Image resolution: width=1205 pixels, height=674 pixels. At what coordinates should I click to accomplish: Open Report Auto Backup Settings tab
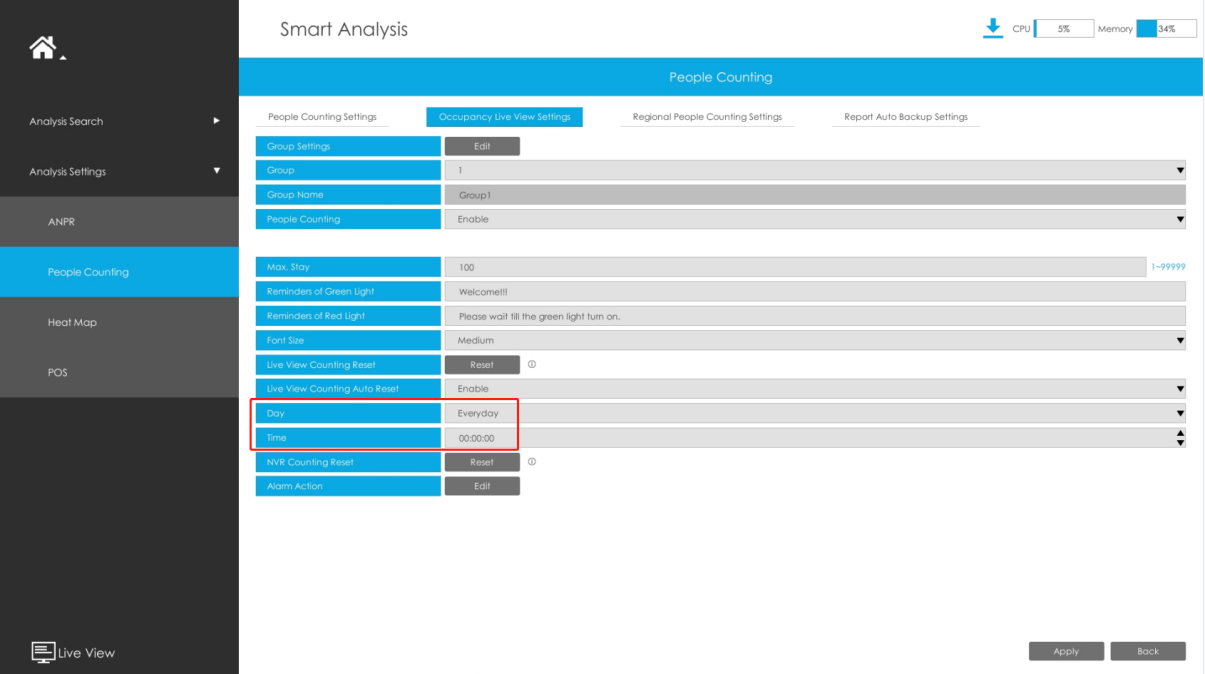point(906,117)
